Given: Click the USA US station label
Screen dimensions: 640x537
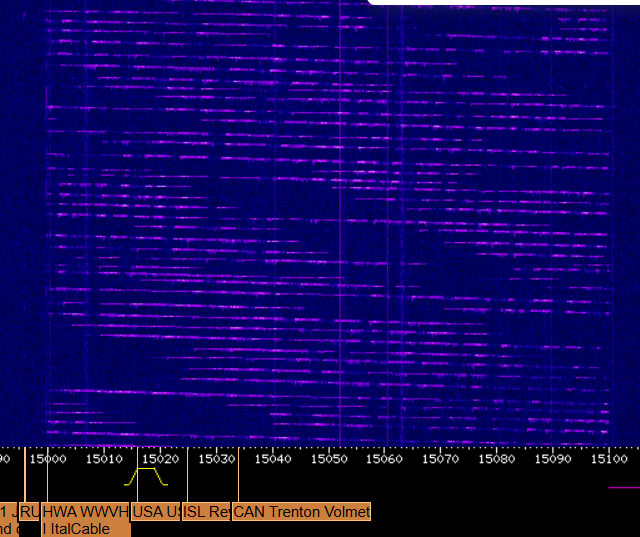Looking at the screenshot, I should point(156,511).
